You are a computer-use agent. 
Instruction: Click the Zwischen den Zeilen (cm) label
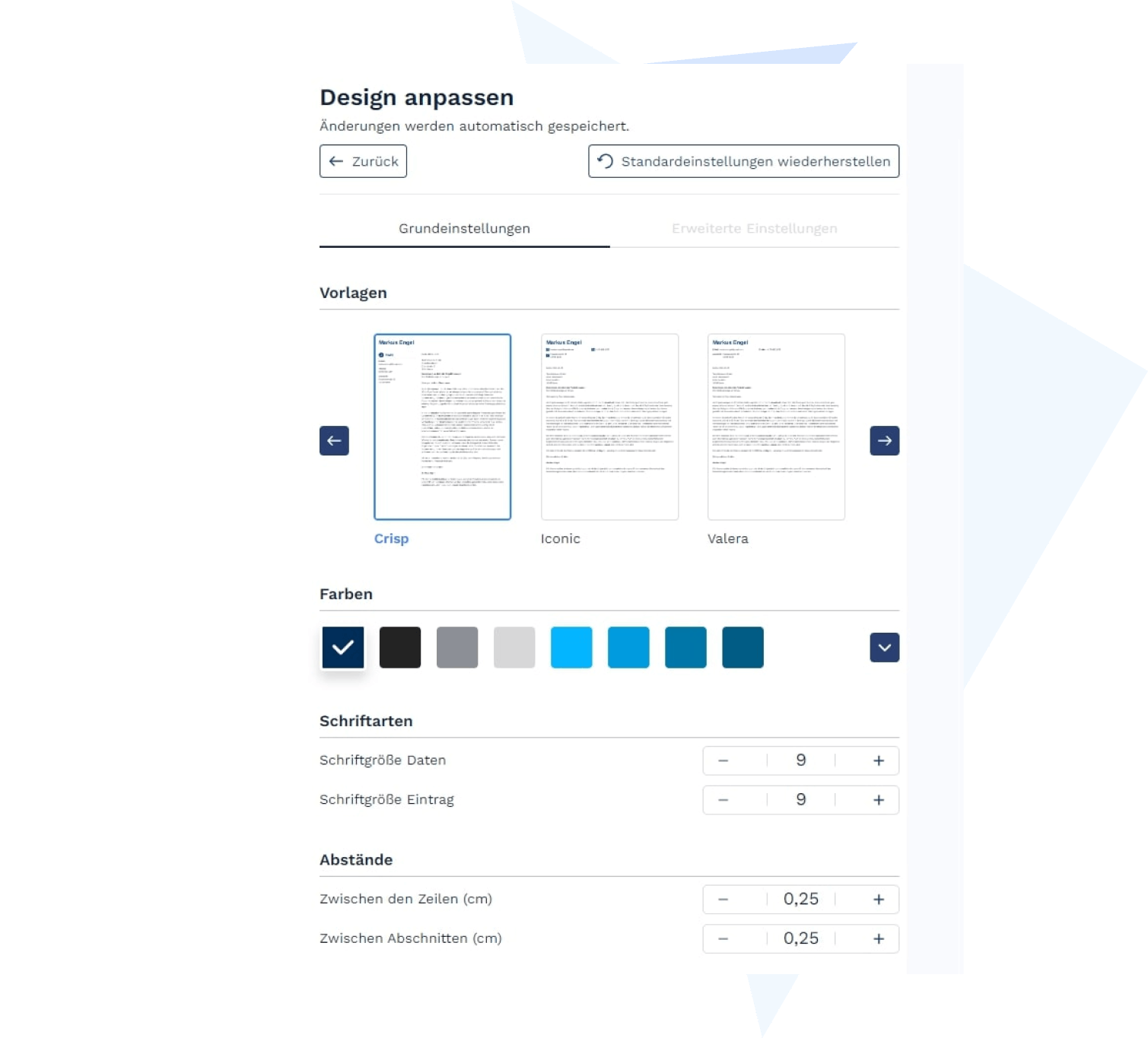tap(405, 899)
